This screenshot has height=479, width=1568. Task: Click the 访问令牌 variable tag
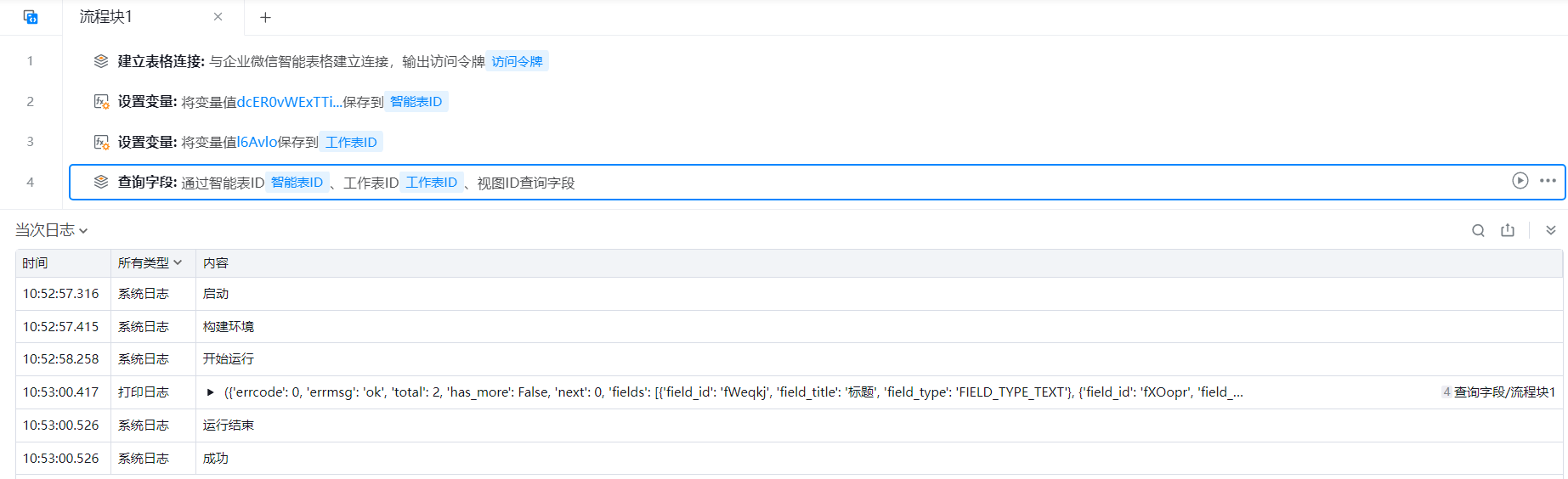point(517,61)
